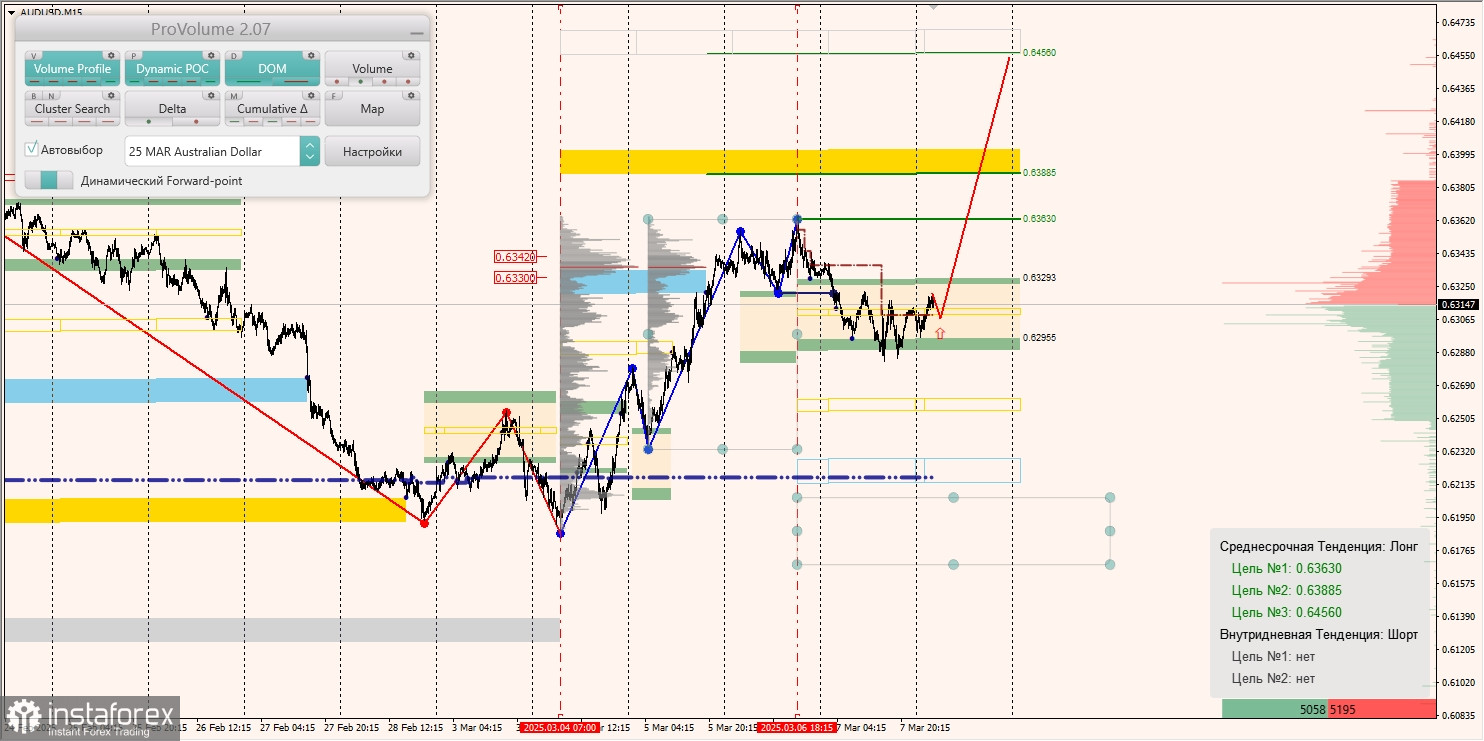This screenshot has width=1484, height=741.
Task: Click the M hotkey tag on Cumulative Δ
Action: 234,96
